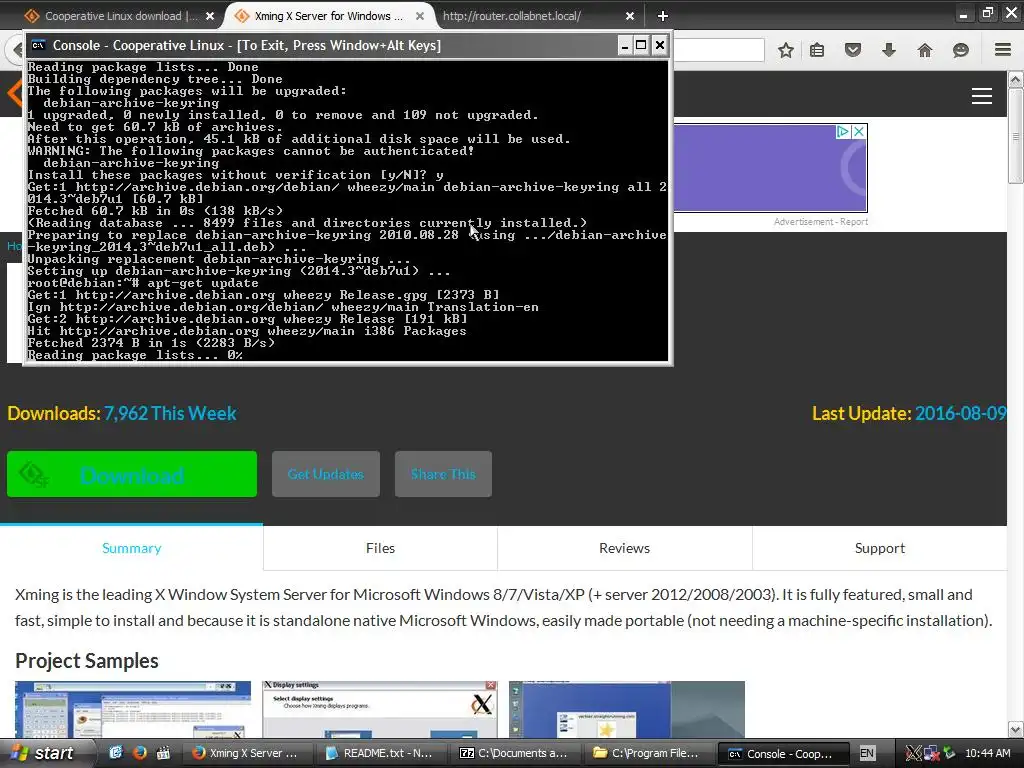Click the EN language indicator in taskbar
Screen dimensions: 1024x768
point(867,753)
